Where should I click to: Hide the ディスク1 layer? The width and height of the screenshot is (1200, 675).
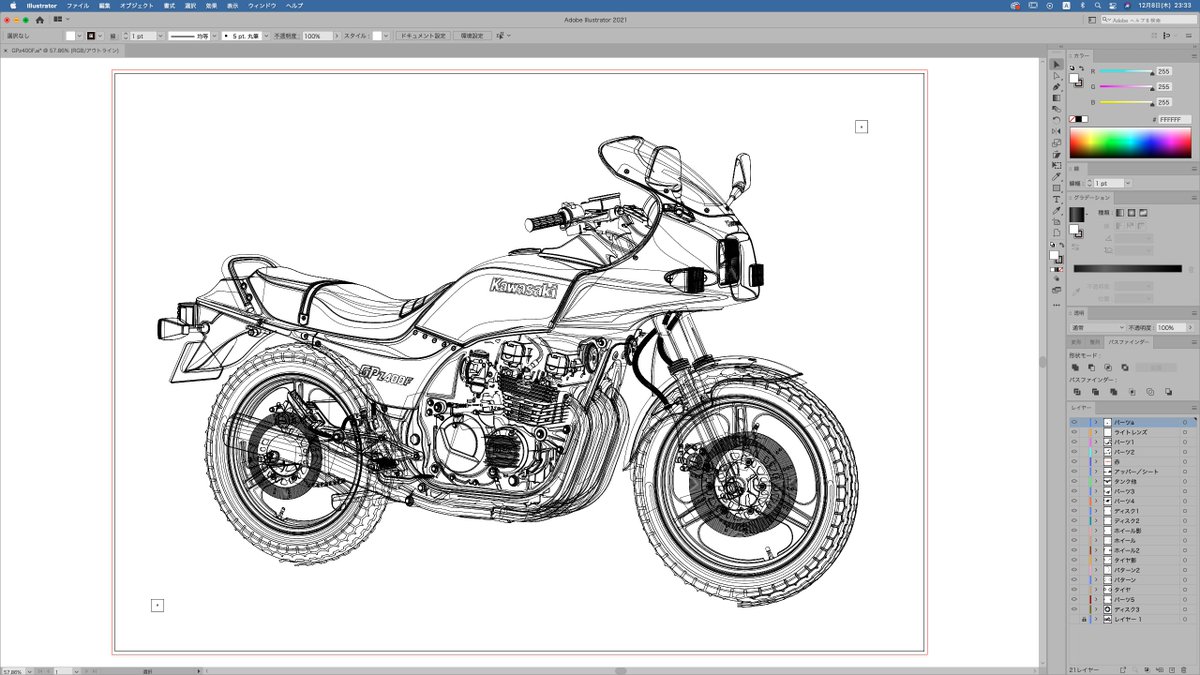1074,511
